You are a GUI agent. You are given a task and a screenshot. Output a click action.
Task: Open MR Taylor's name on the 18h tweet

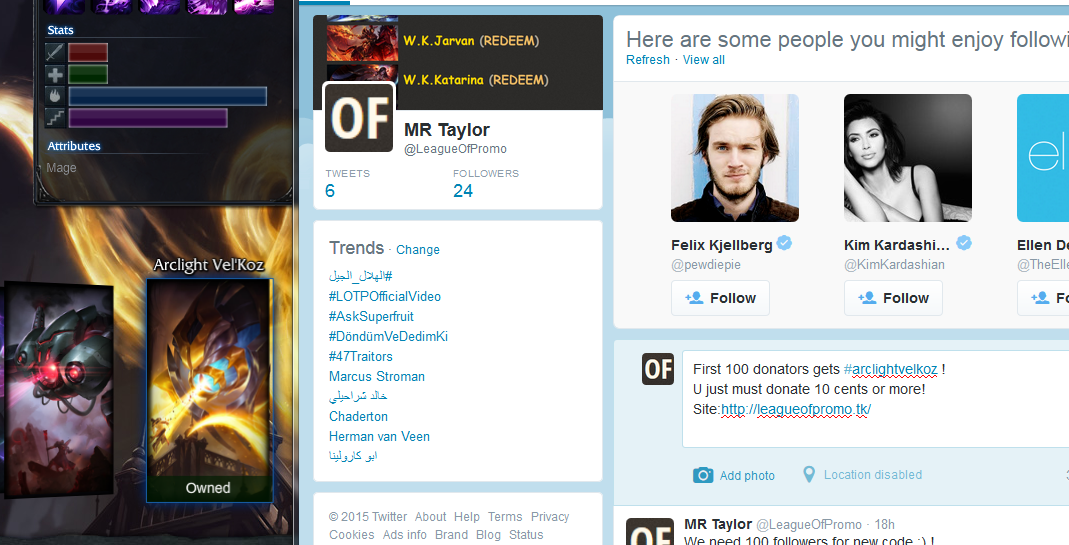[718, 525]
